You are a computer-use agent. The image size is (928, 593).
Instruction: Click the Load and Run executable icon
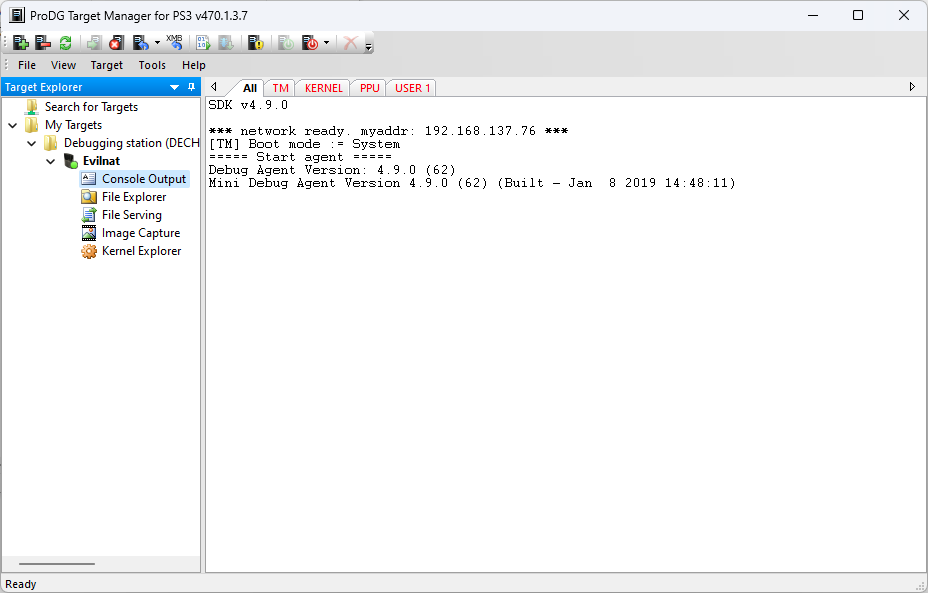pos(203,43)
